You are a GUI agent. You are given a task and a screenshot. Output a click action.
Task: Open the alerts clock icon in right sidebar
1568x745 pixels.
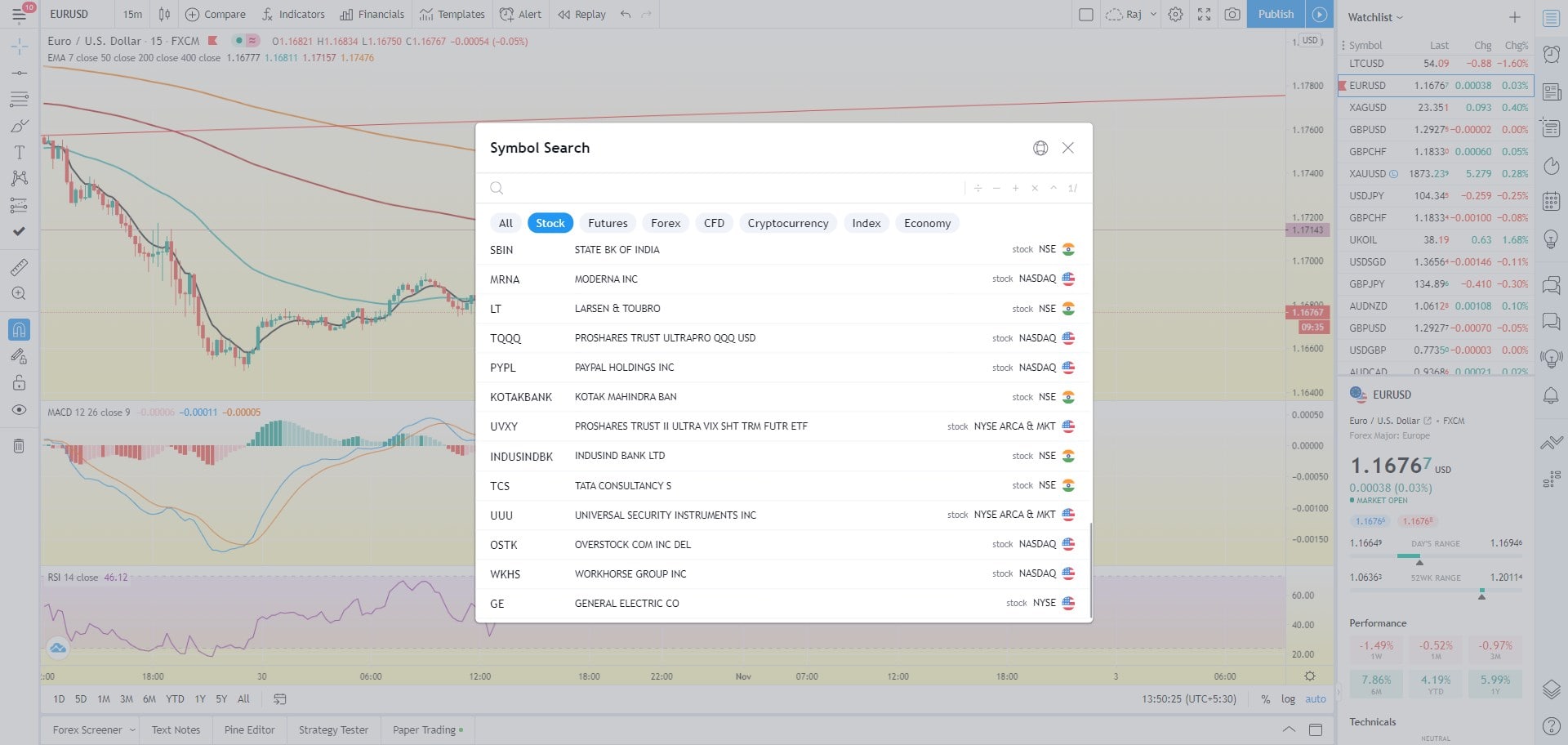pyautogui.click(x=1551, y=54)
